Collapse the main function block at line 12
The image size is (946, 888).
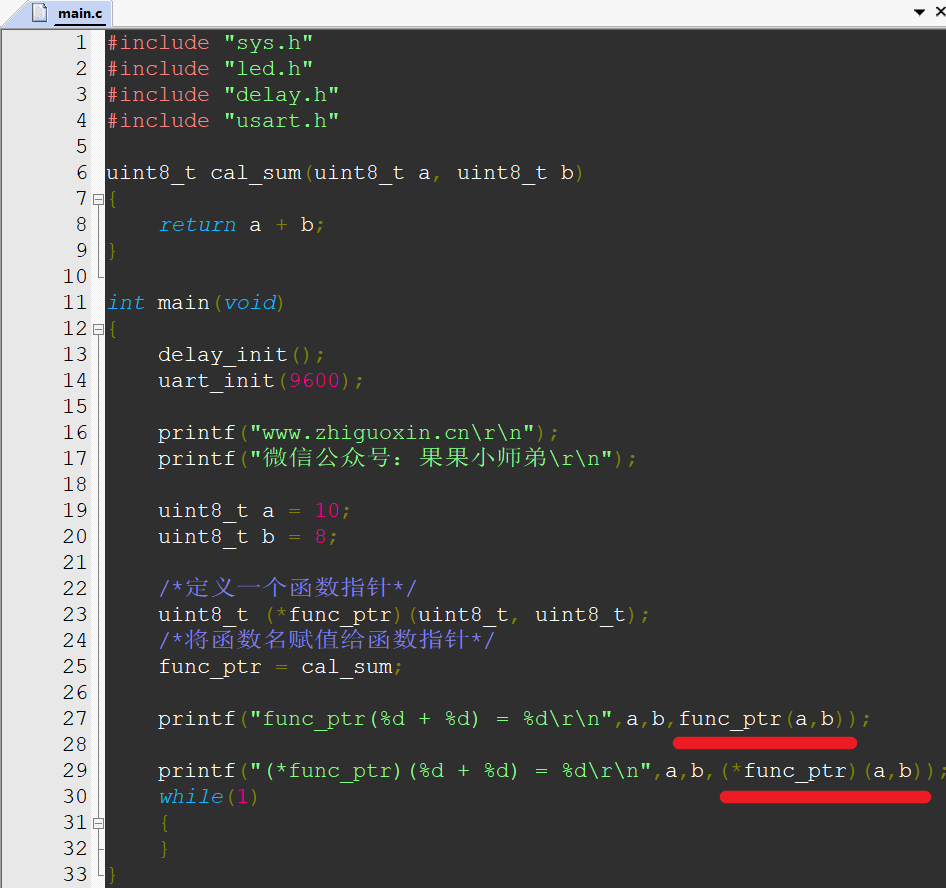(98, 329)
